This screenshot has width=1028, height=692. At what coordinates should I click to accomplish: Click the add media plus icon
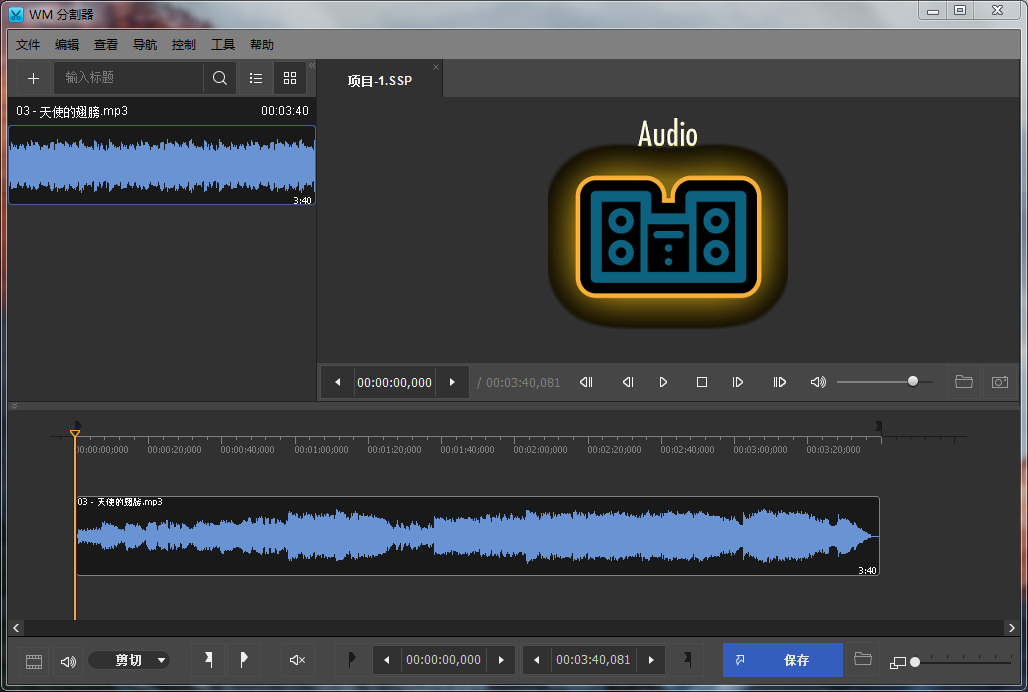pos(33,78)
